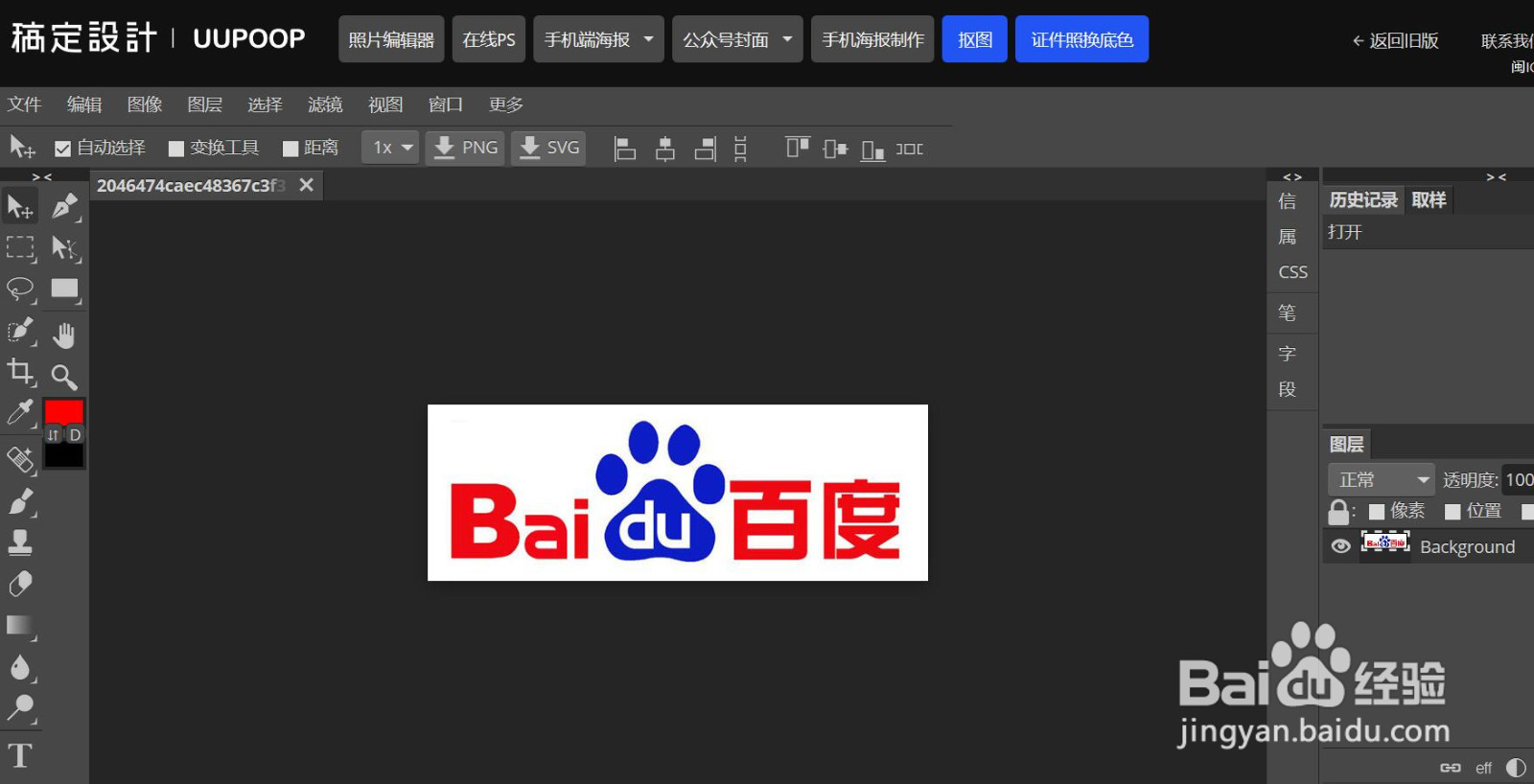The width and height of the screenshot is (1534, 784).
Task: Open the 编辑 menu
Action: [x=84, y=104]
